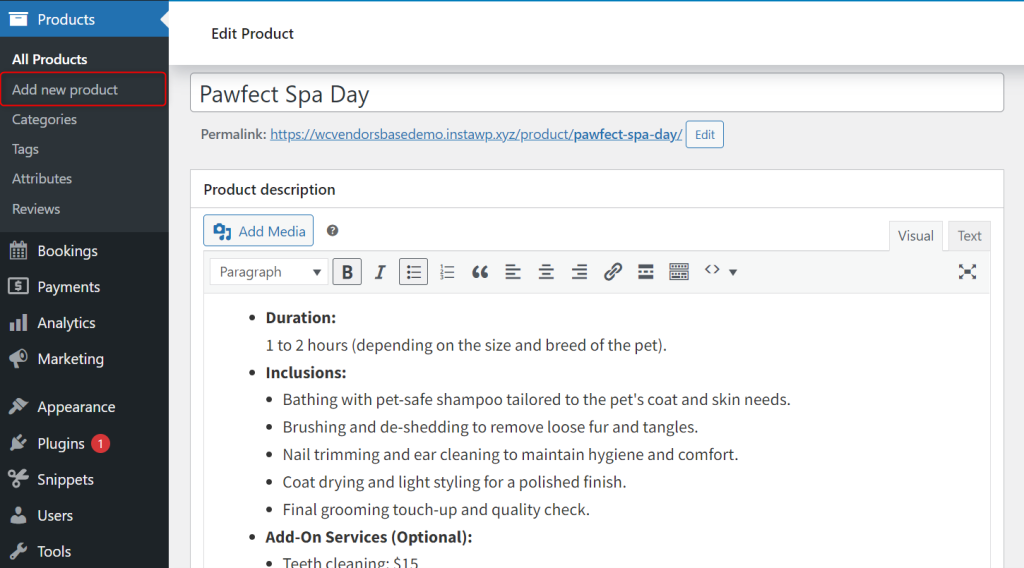The image size is (1024, 568).
Task: Open Analytics menu label
Action: [x=66, y=323]
